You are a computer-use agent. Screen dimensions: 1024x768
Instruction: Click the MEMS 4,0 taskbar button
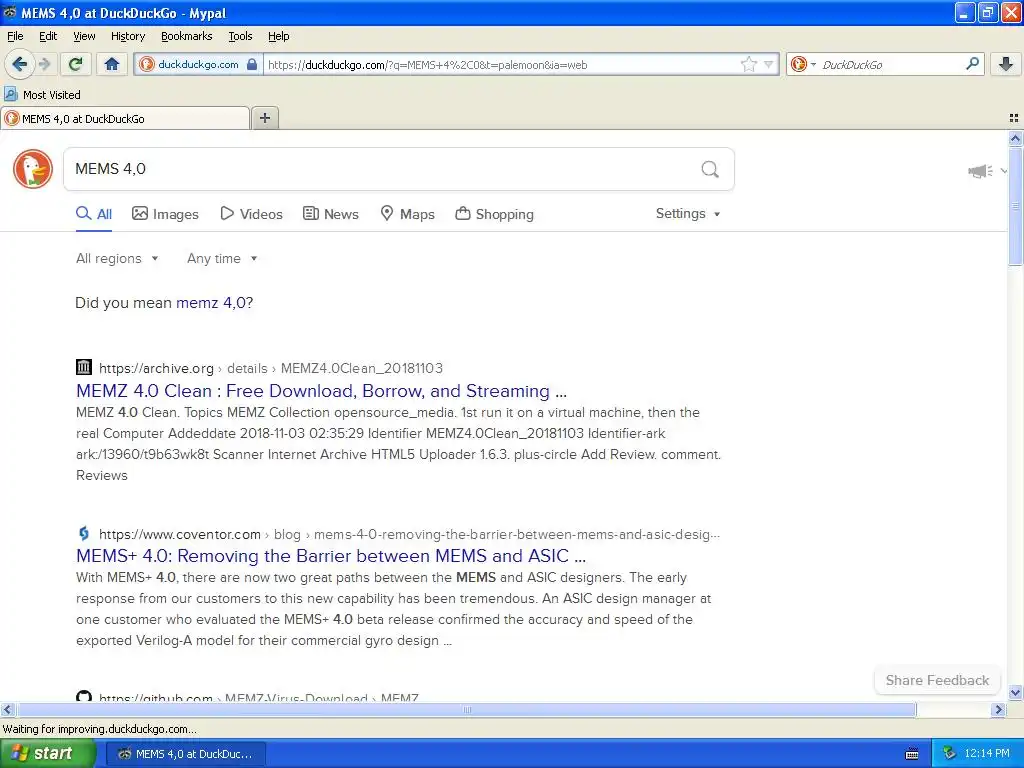(x=185, y=754)
